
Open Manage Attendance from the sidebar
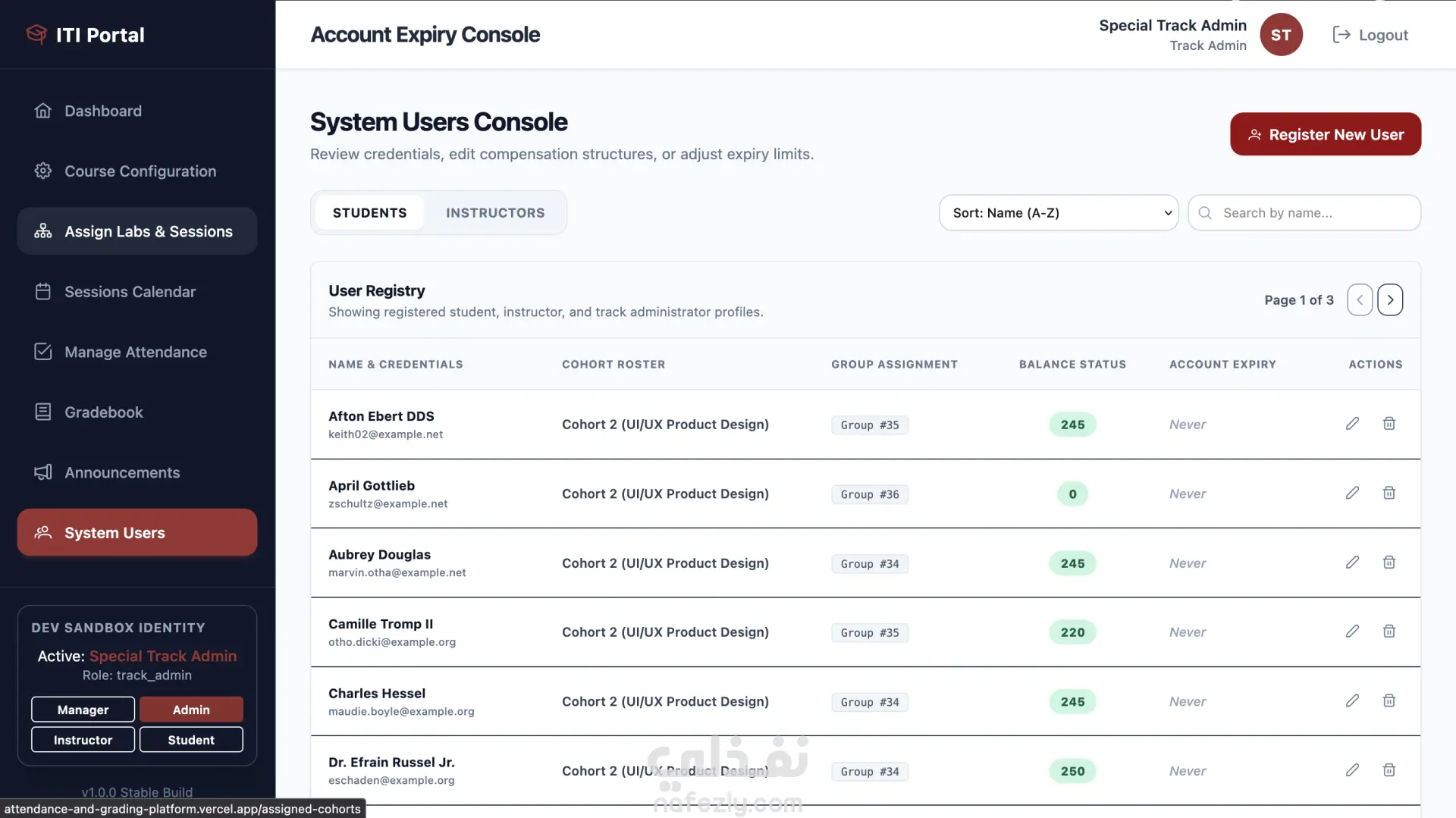137,352
